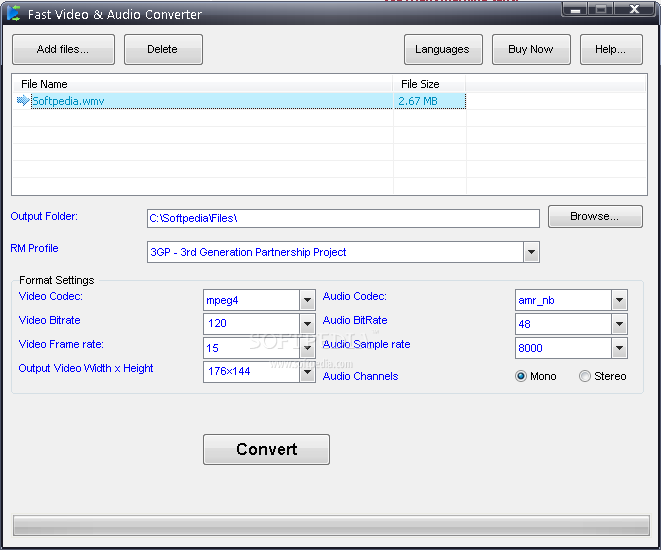The image size is (661, 550).
Task: Expand the Audio Sample rate 8000 dropdown
Action: click(x=619, y=348)
